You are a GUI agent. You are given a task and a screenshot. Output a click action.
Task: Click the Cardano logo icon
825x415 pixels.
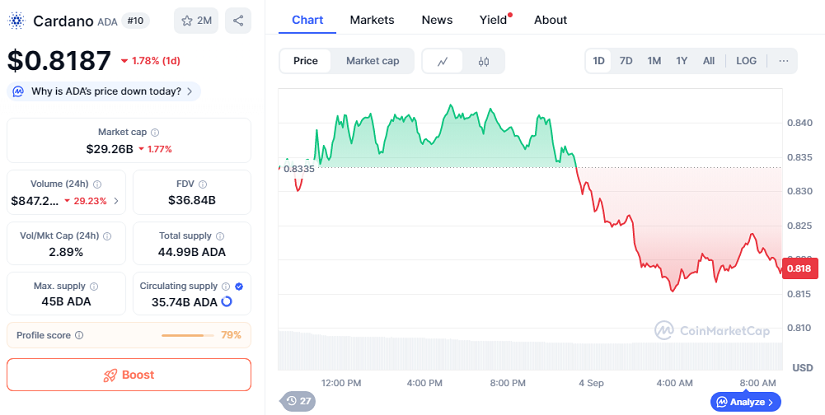(16, 21)
